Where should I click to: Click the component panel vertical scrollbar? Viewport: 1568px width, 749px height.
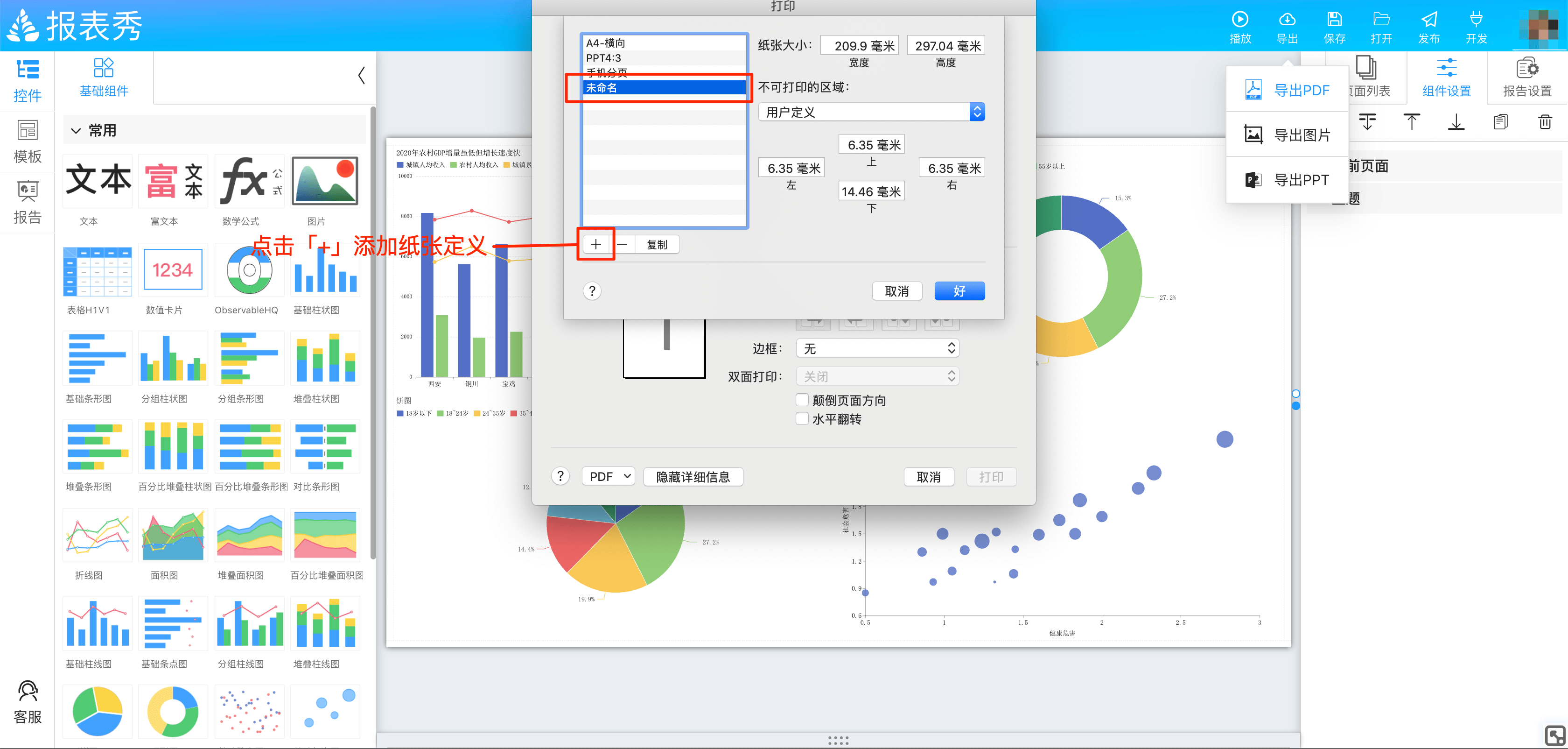[372, 332]
